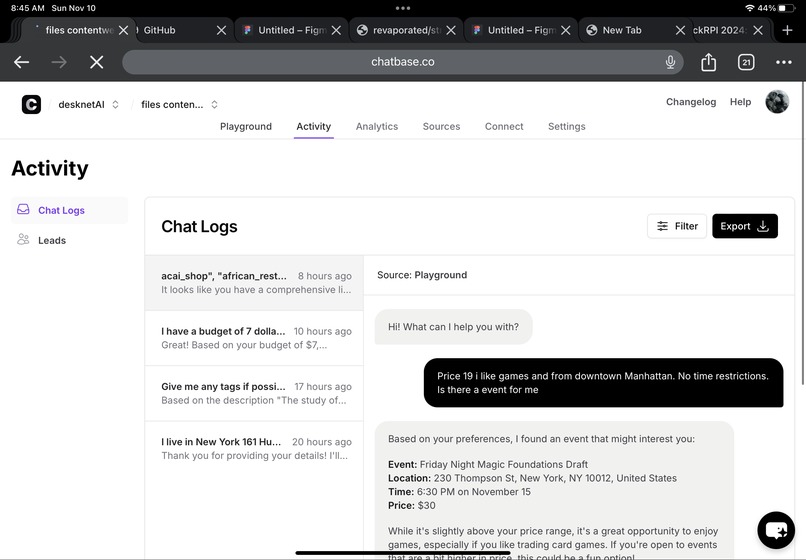This screenshot has width=806, height=560.
Task: Open the Changelog link
Action: tap(691, 102)
